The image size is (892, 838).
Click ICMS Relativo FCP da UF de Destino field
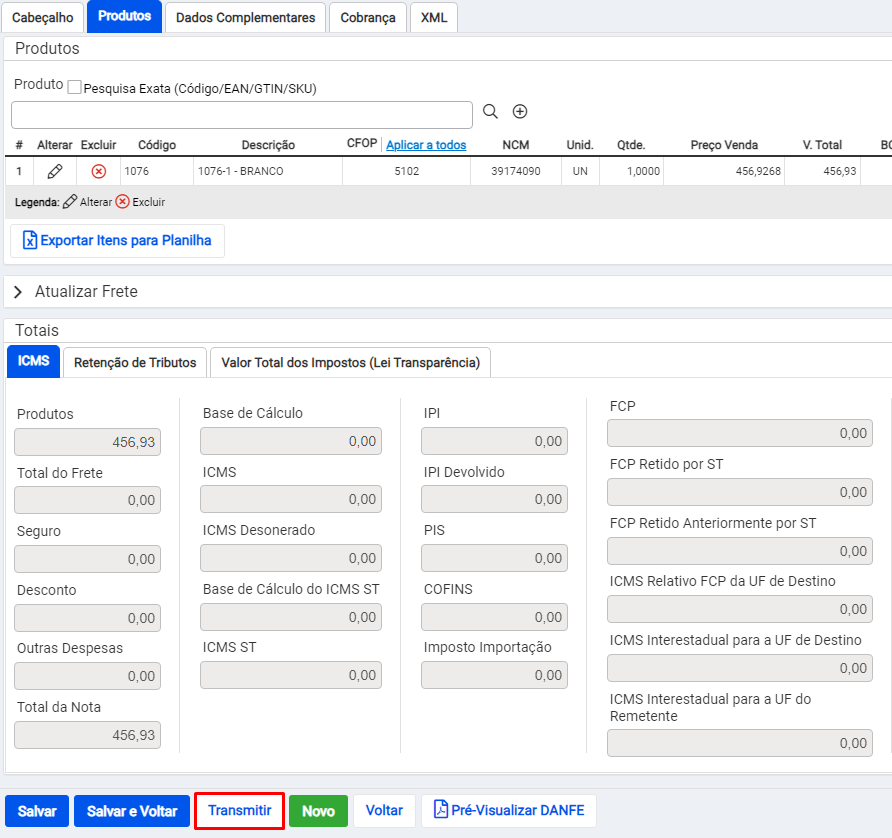[740, 609]
